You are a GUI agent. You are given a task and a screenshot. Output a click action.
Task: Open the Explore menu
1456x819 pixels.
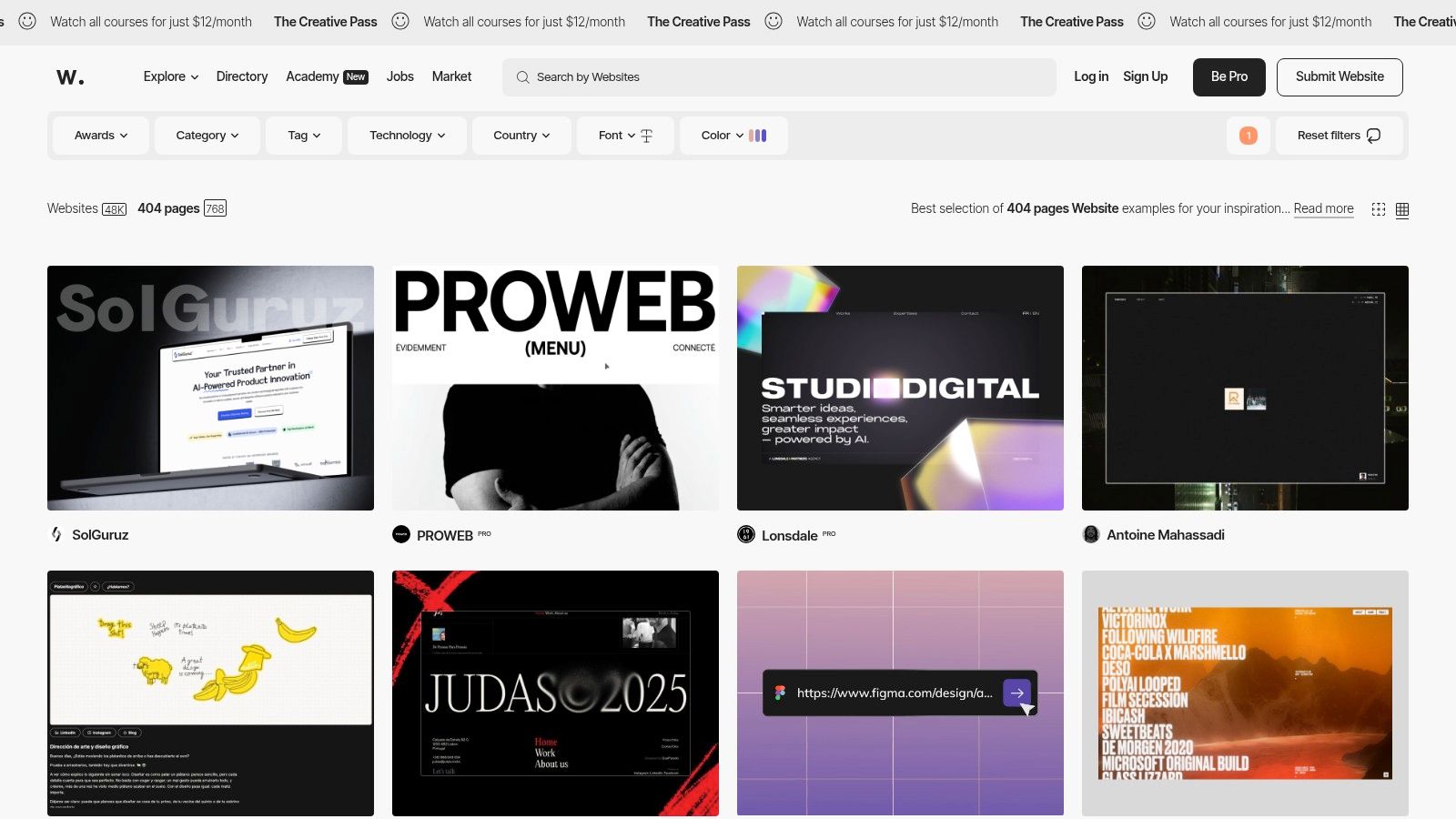tap(169, 76)
